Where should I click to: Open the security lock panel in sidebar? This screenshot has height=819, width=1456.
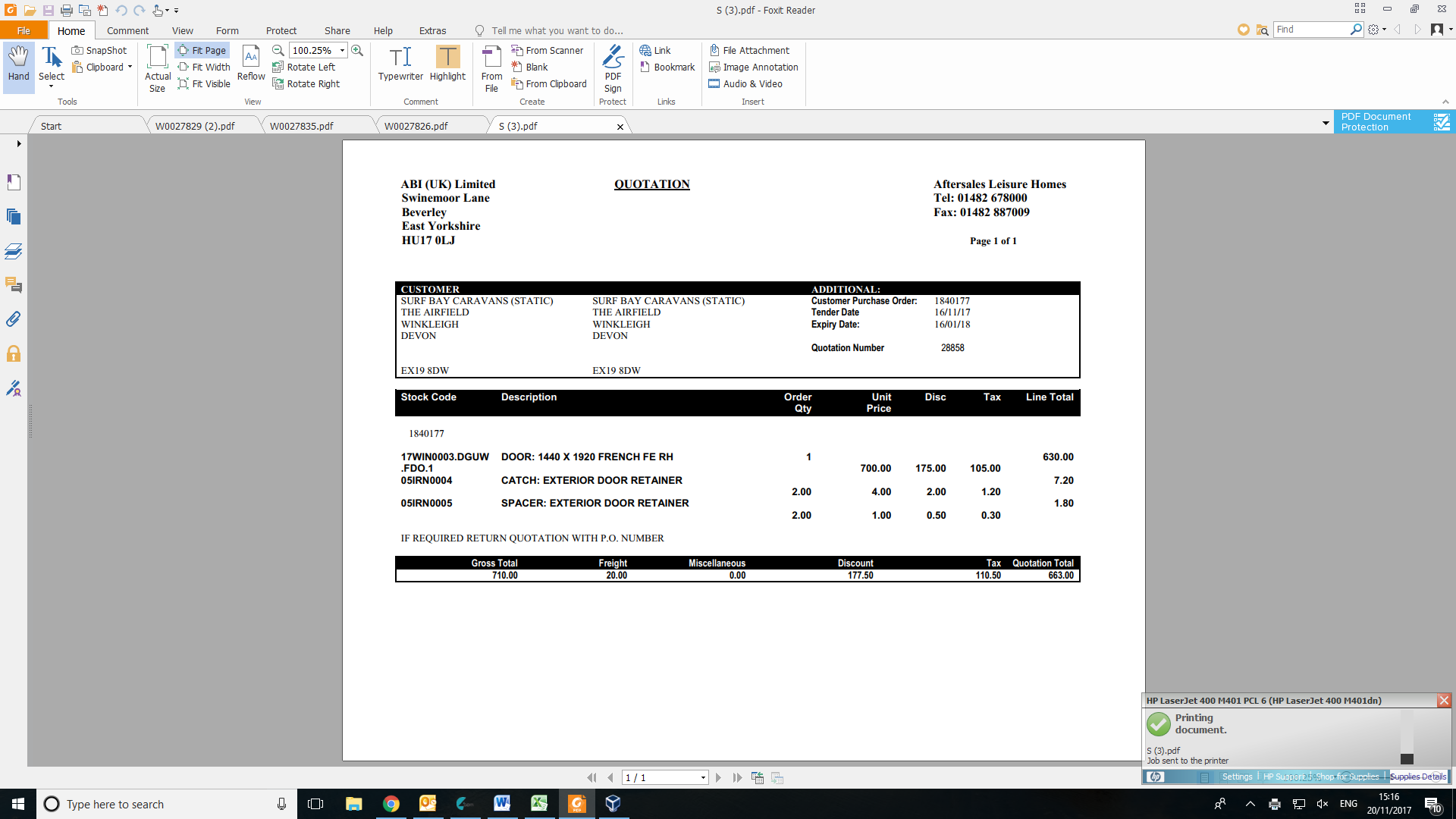[14, 353]
